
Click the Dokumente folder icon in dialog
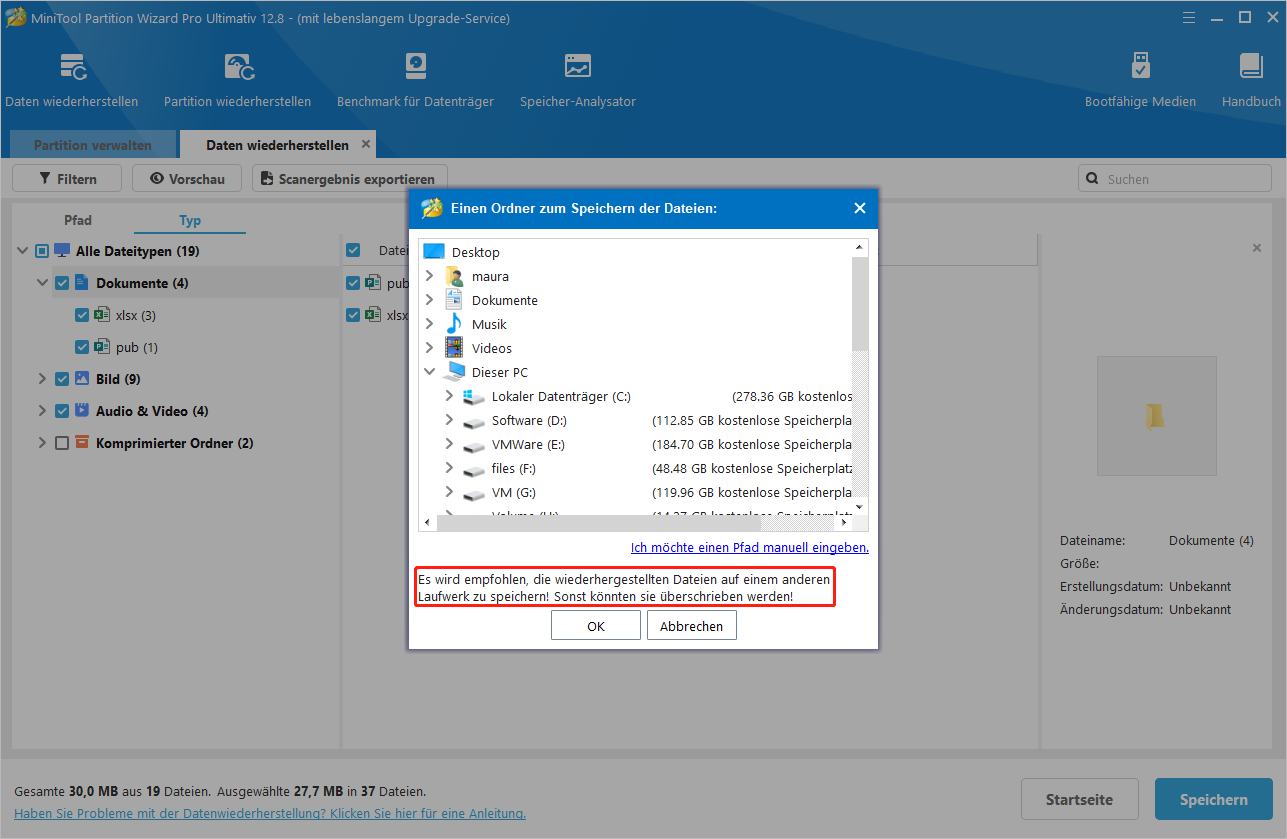(455, 300)
